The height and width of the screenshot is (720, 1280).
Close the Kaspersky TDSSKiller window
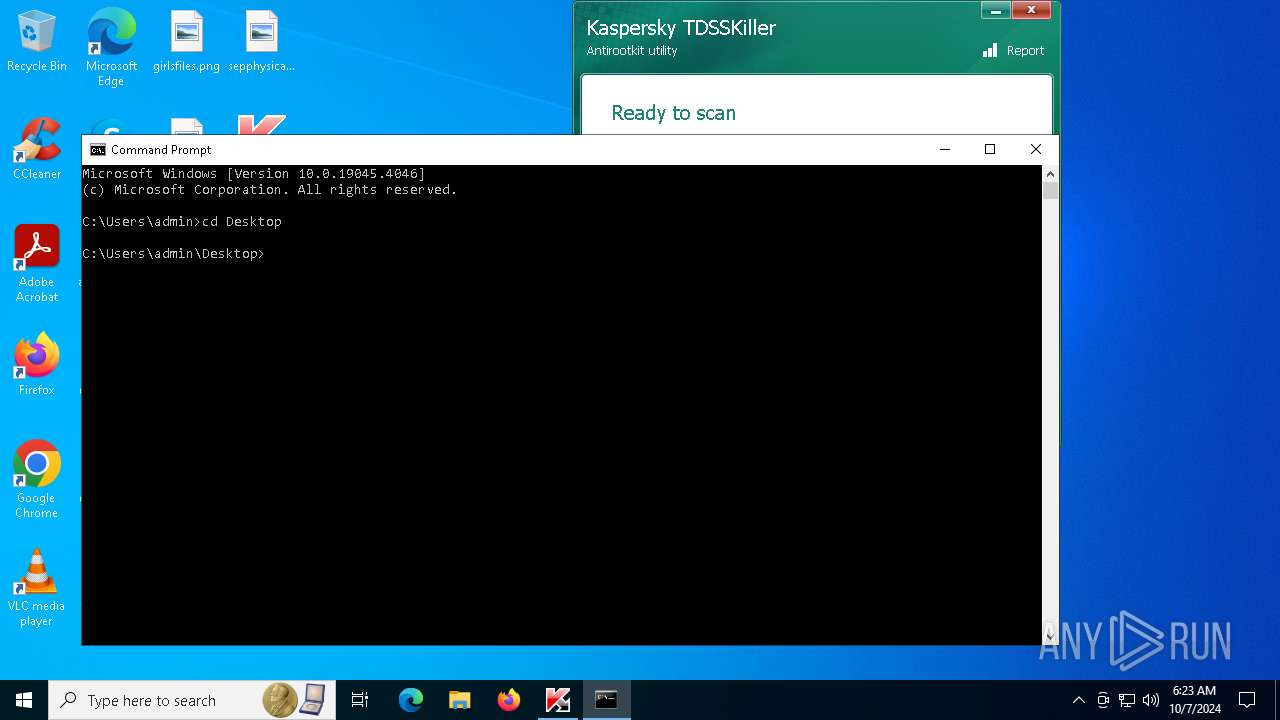pos(1030,11)
